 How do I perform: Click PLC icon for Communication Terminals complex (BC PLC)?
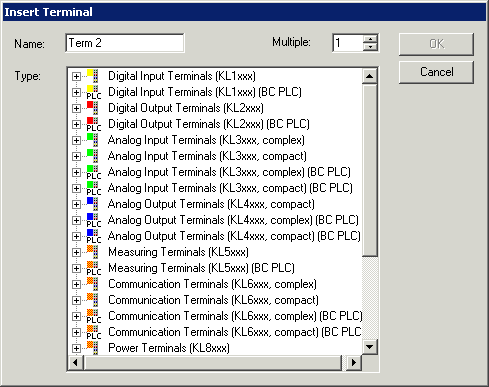click(x=93, y=316)
